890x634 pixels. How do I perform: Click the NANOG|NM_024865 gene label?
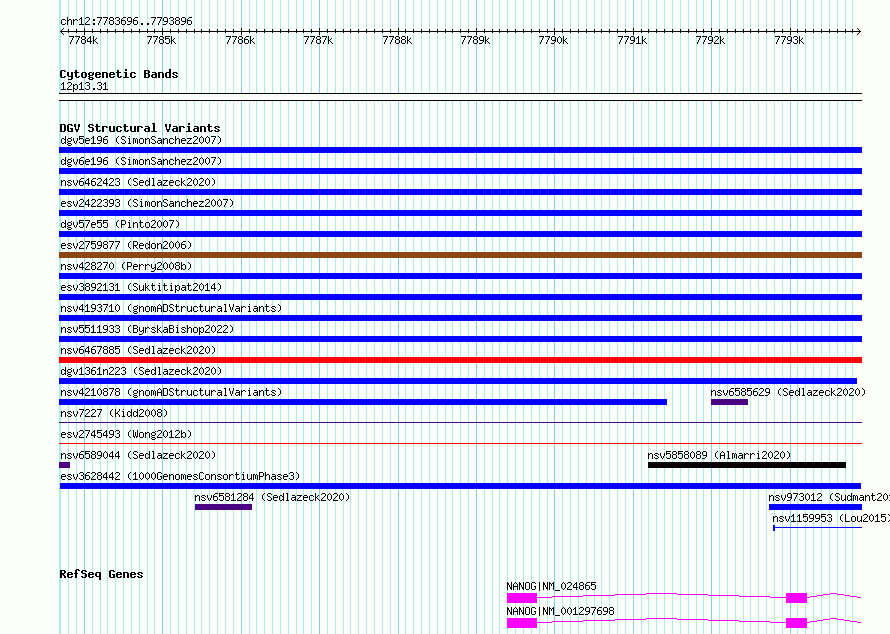pyautogui.click(x=551, y=586)
